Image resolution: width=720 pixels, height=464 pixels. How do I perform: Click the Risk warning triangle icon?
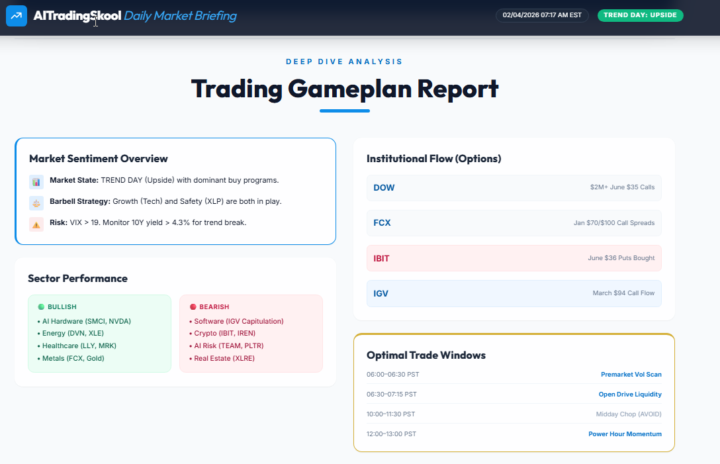[36, 225]
